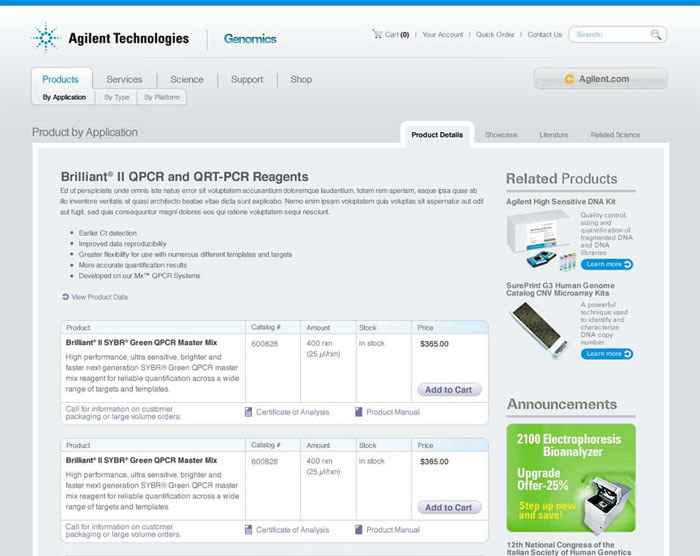Image resolution: width=700 pixels, height=556 pixels.
Task: Click the first Brilliant II SYBR Green product name
Action: click(141, 343)
